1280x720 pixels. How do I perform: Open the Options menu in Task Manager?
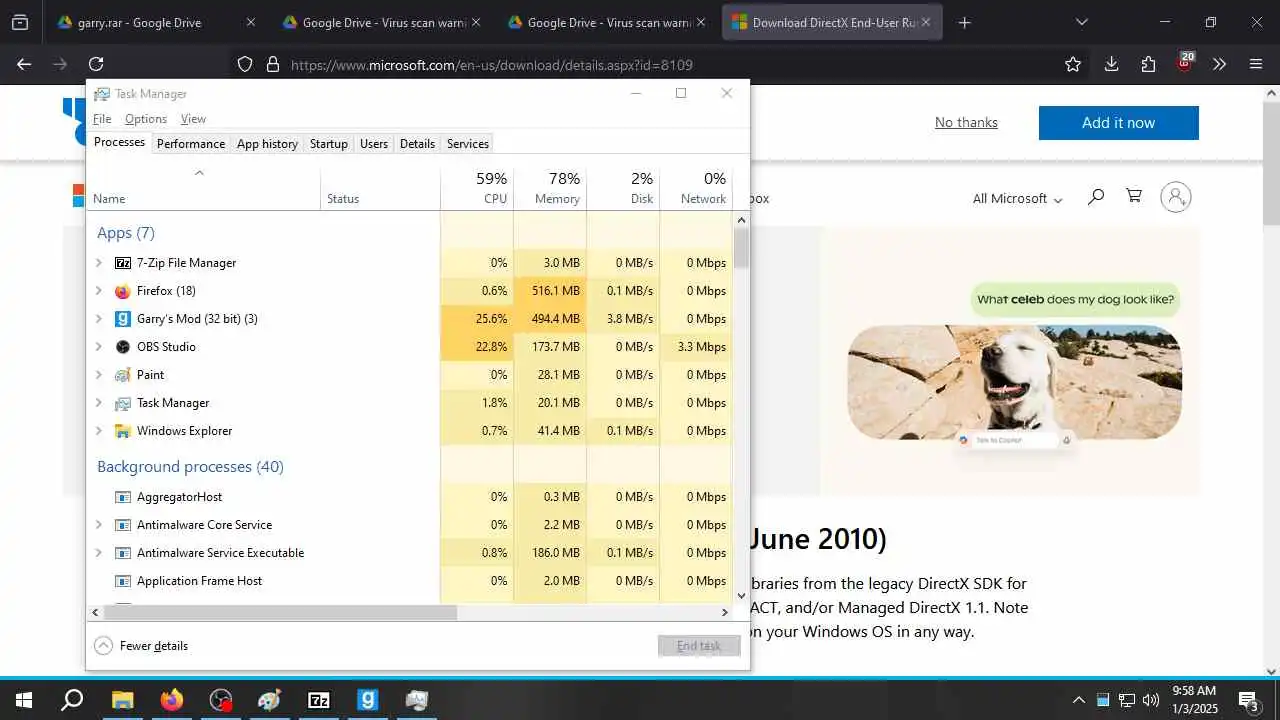[146, 119]
